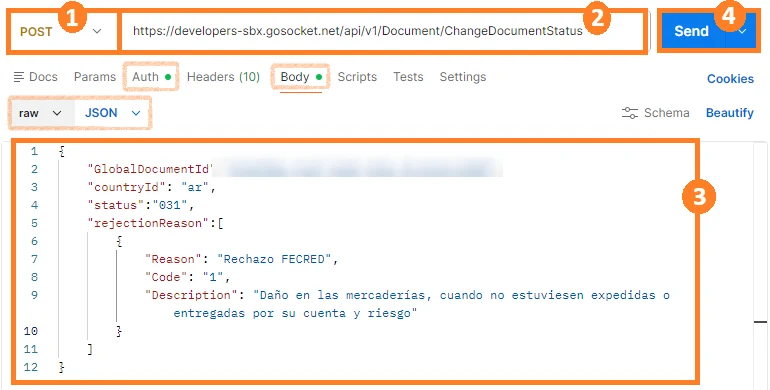Open the Cookies link

click(x=730, y=79)
